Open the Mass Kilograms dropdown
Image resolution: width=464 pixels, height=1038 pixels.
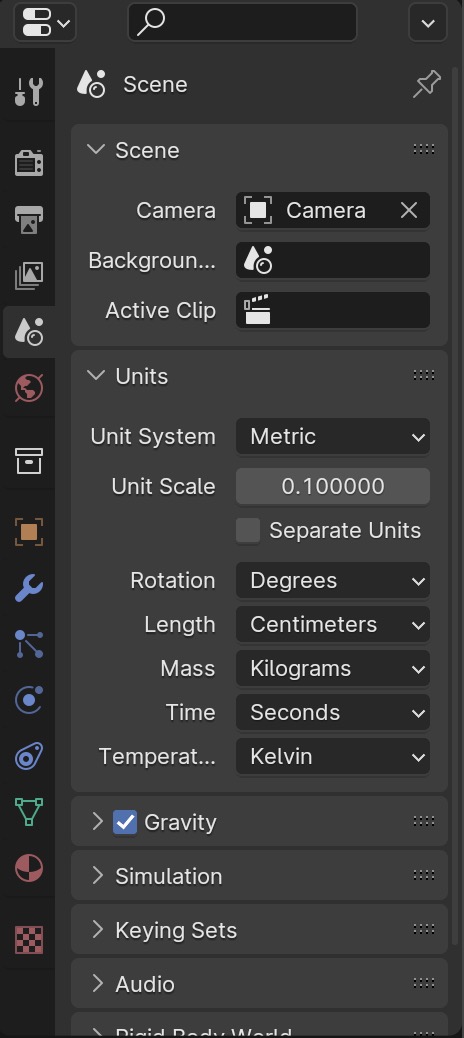[333, 669]
